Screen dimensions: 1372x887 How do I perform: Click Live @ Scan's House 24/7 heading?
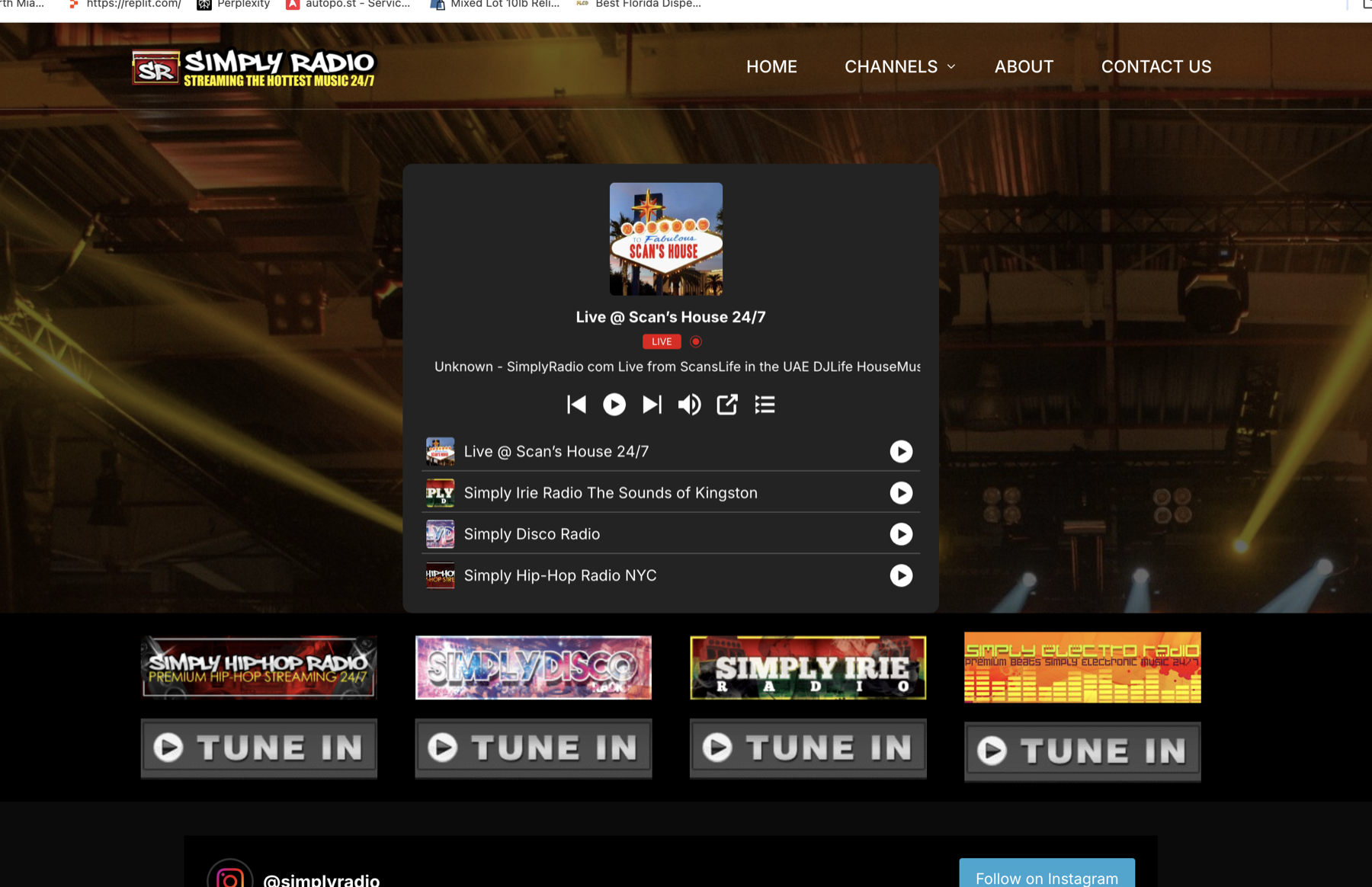click(671, 317)
